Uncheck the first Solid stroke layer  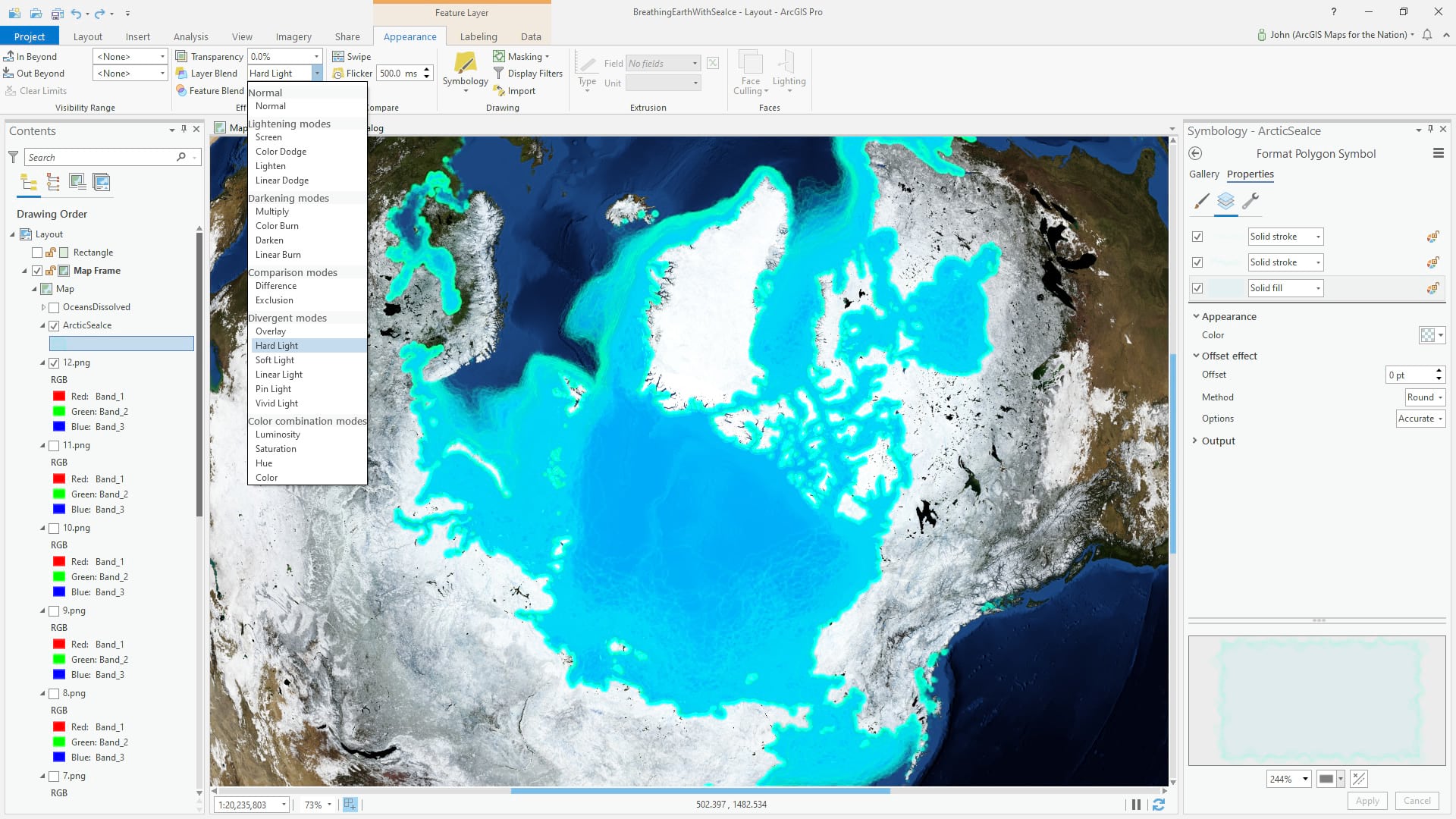(x=1197, y=237)
